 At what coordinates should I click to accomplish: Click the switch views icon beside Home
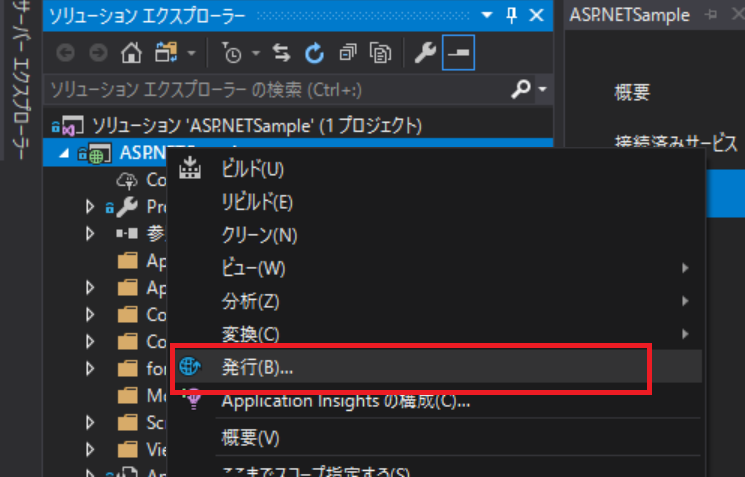point(166,53)
